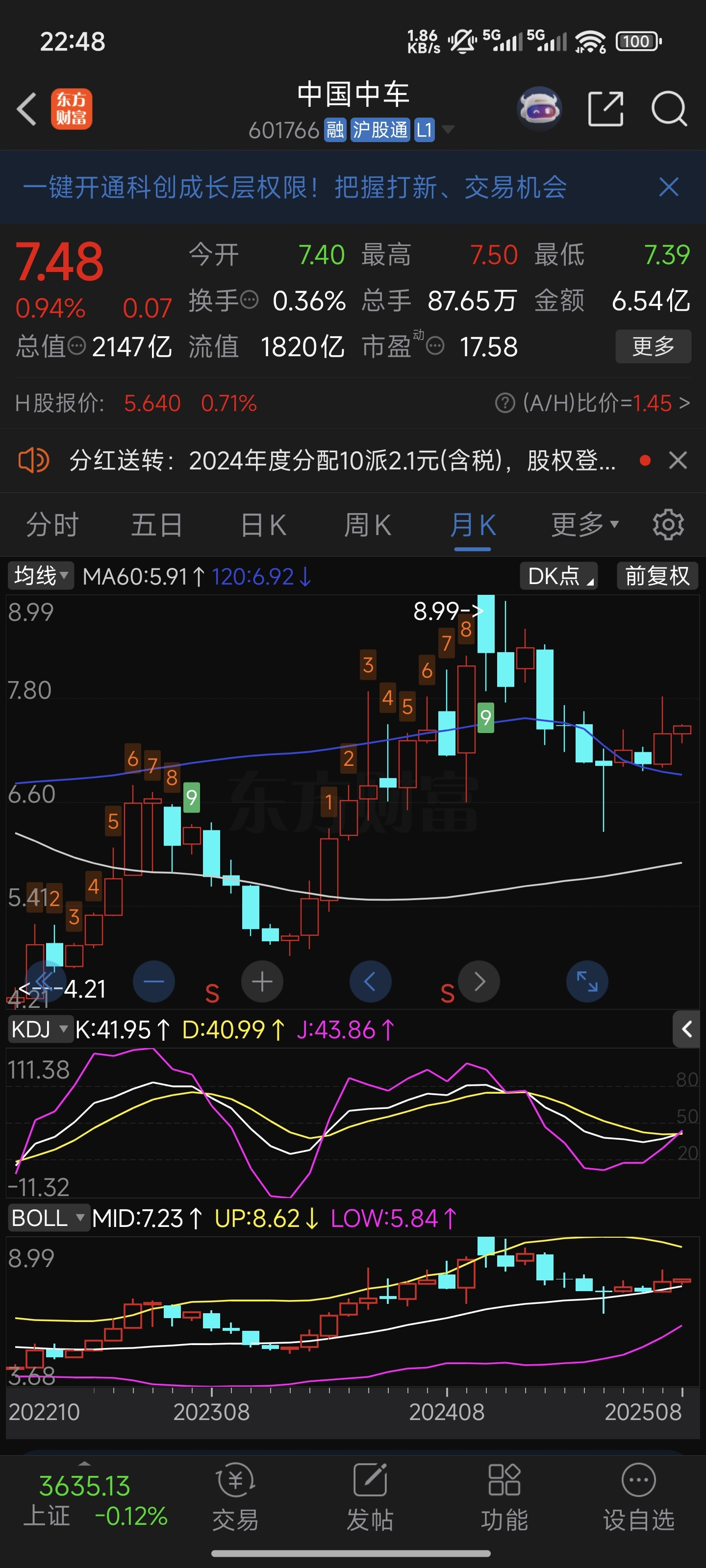Tap the 更多 quote details button
This screenshot has width=706, height=1568.
point(653,346)
